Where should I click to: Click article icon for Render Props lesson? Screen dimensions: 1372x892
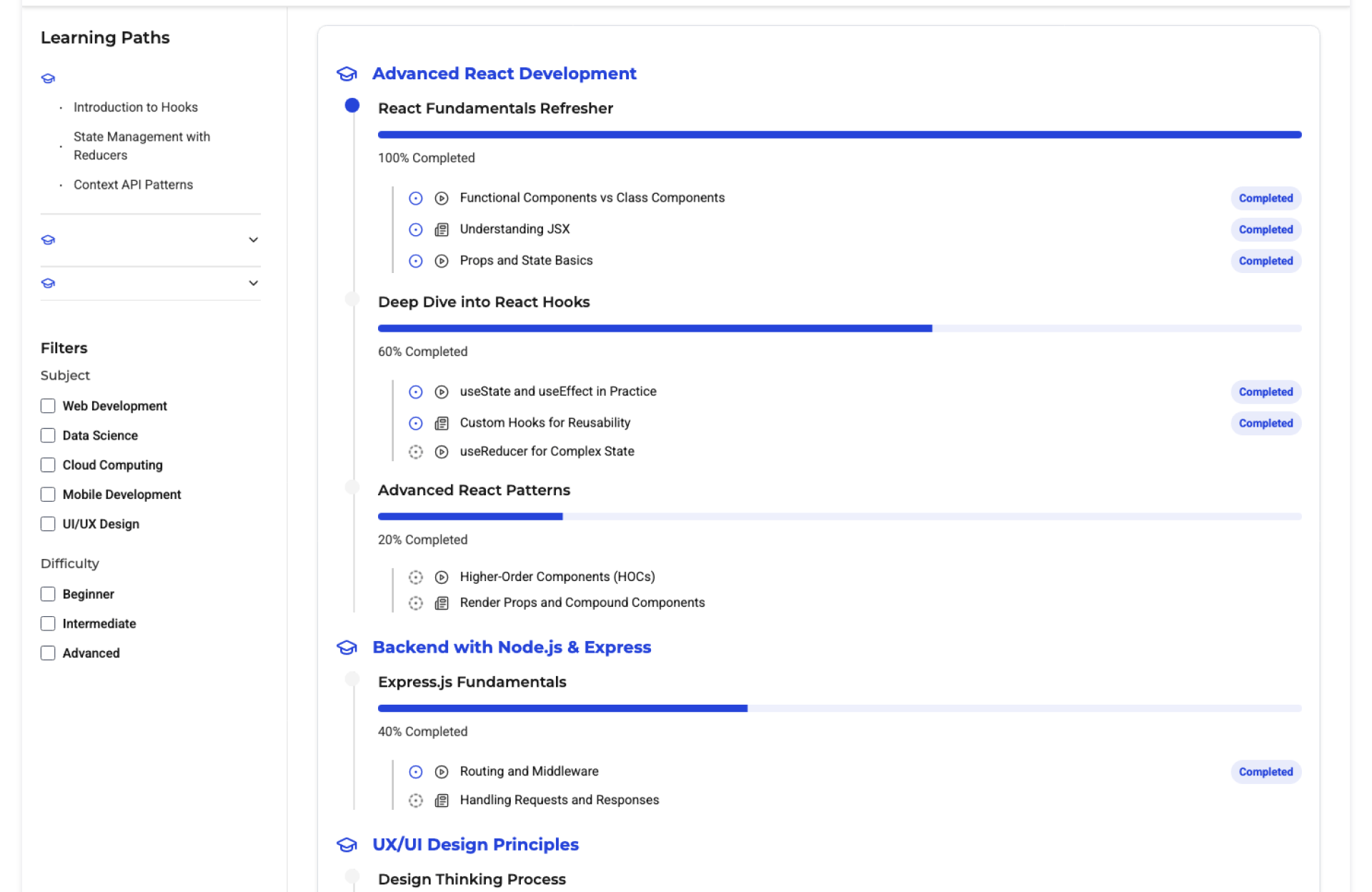tap(442, 603)
